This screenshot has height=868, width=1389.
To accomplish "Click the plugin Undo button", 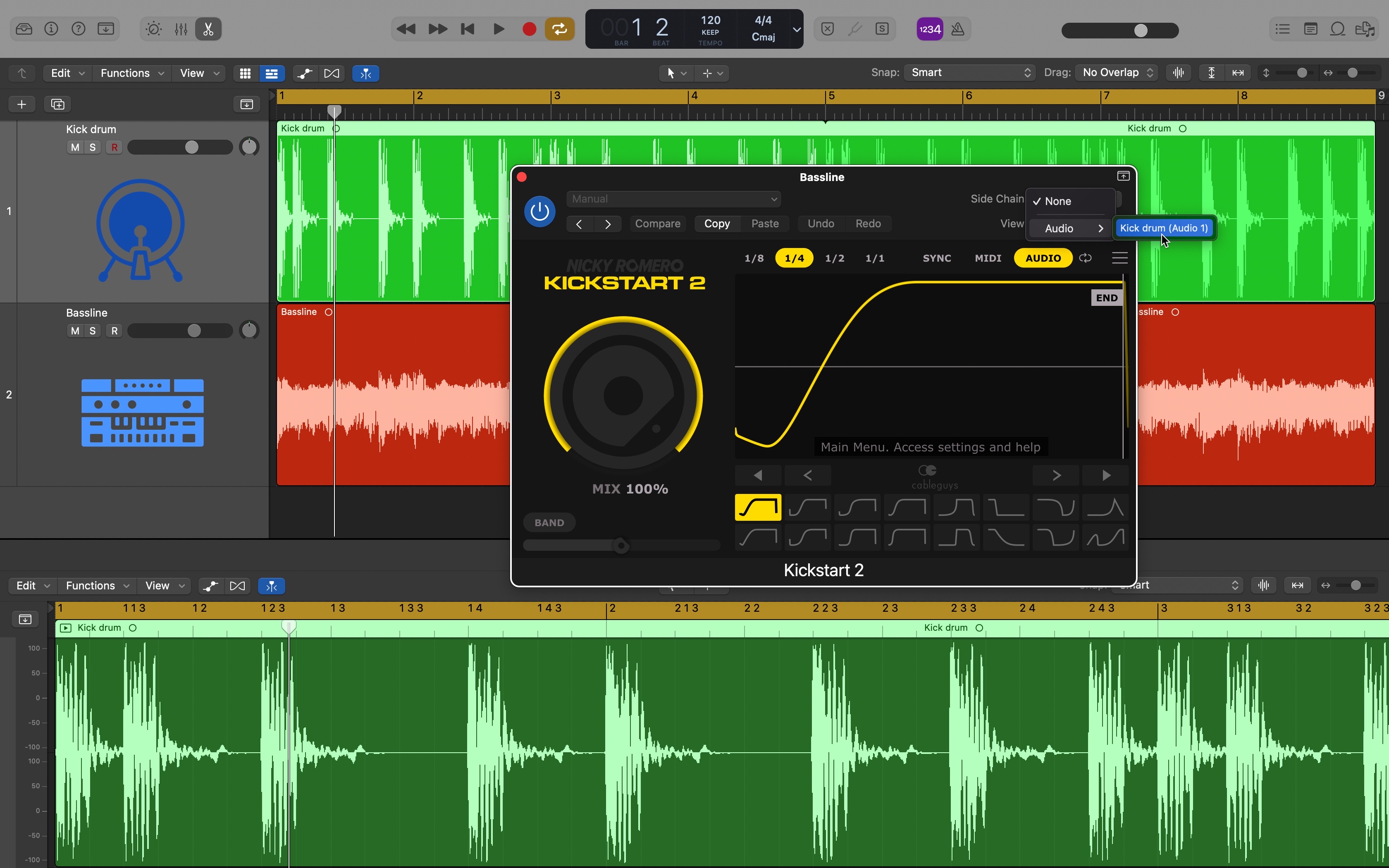I will click(821, 224).
